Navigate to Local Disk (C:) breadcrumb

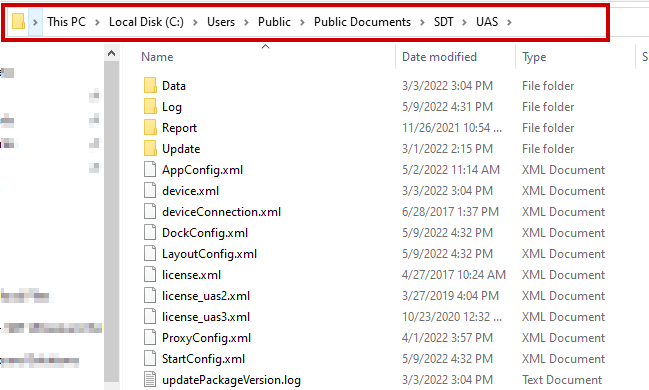coord(147,22)
